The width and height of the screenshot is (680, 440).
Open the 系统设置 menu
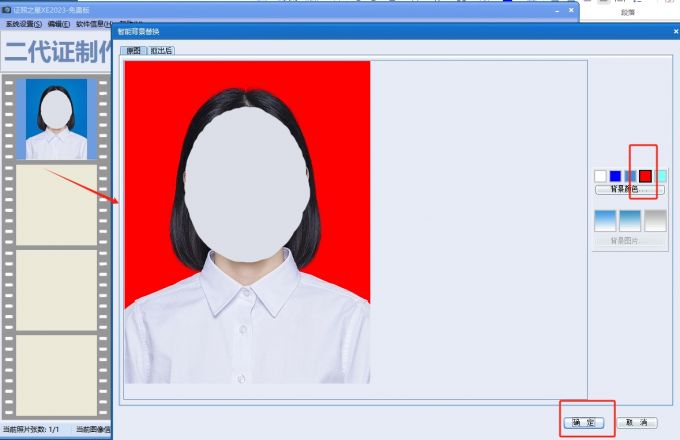[x=23, y=23]
